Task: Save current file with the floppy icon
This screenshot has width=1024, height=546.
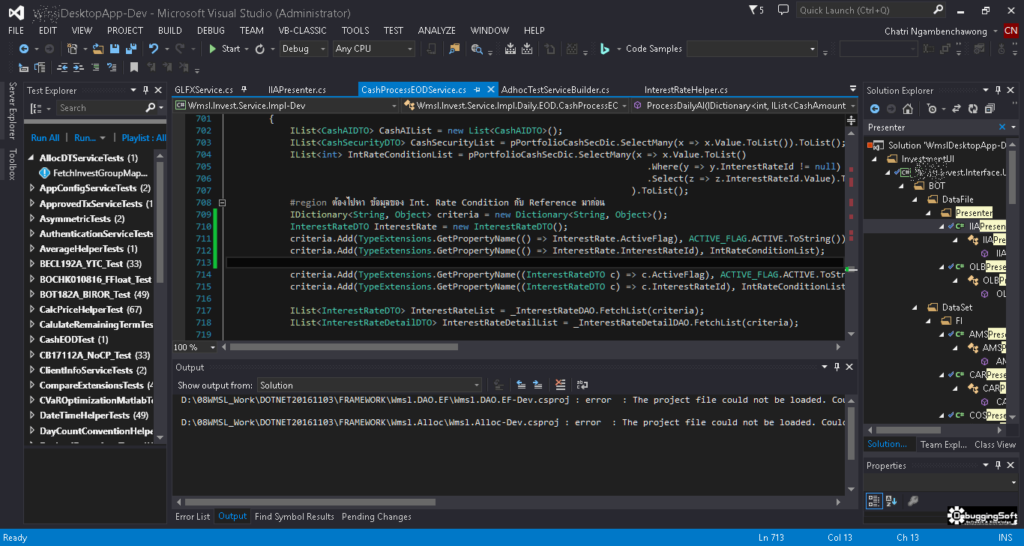Action: click(x=114, y=49)
